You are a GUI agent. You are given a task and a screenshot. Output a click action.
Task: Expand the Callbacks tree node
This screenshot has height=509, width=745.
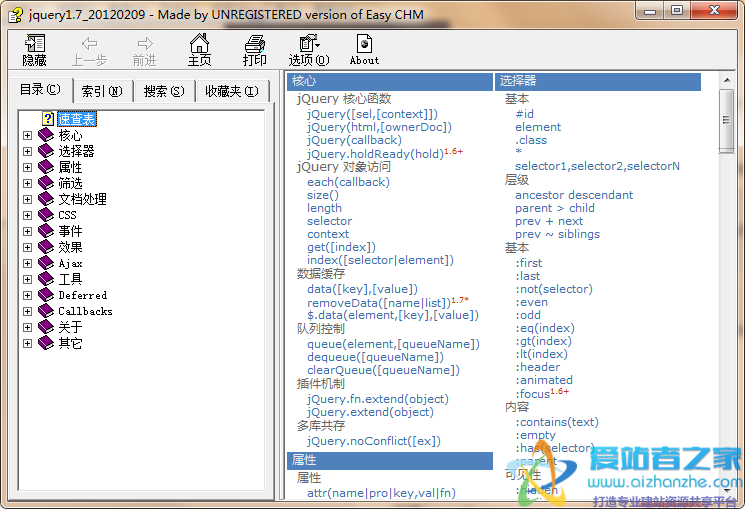(28, 311)
